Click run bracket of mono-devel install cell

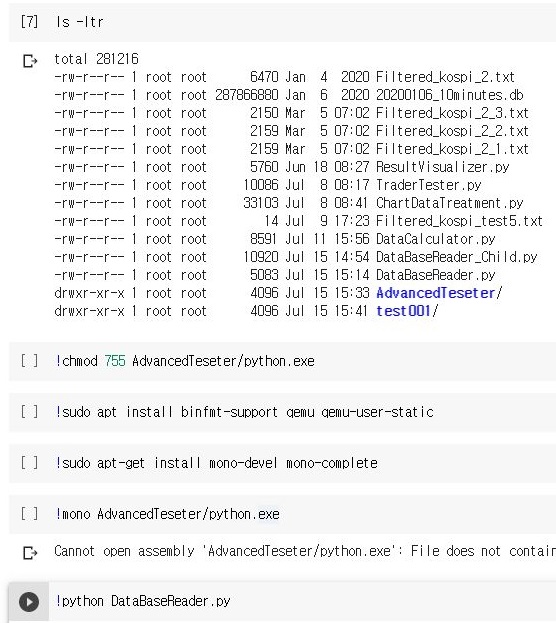pos(29,463)
